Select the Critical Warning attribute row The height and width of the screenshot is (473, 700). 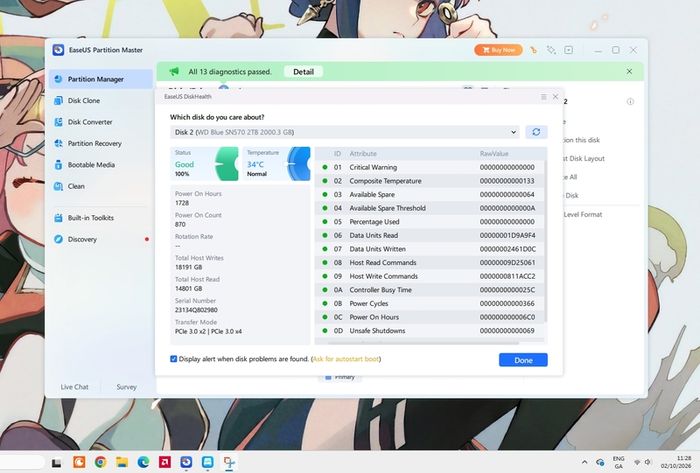tap(430, 167)
